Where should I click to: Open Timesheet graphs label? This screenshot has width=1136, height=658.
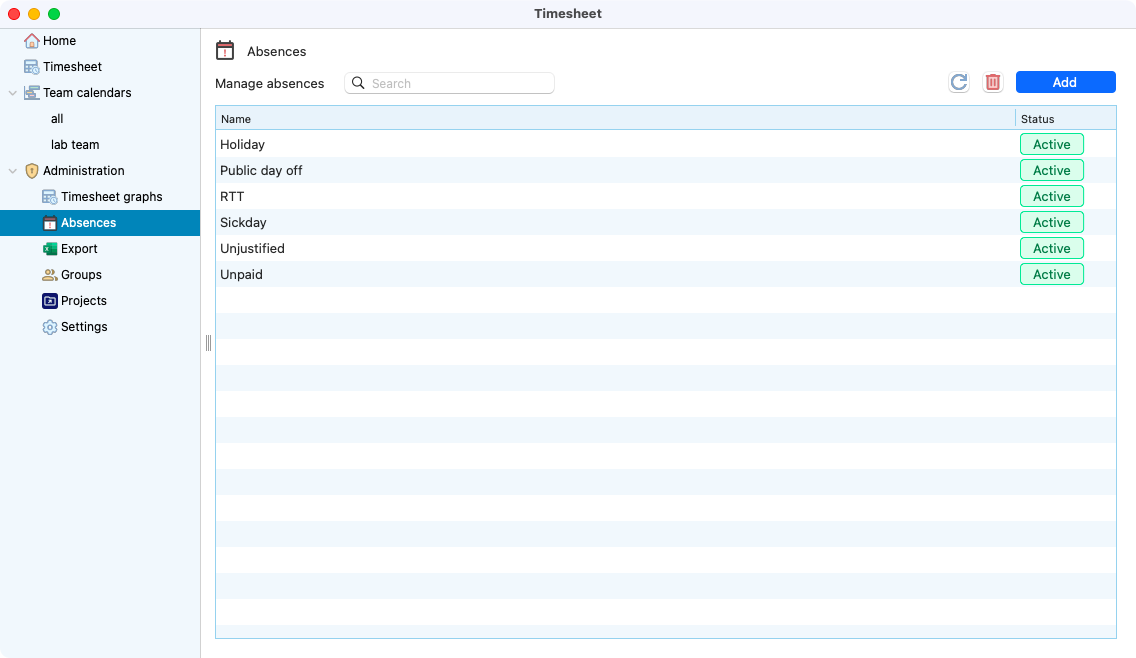coord(112,197)
